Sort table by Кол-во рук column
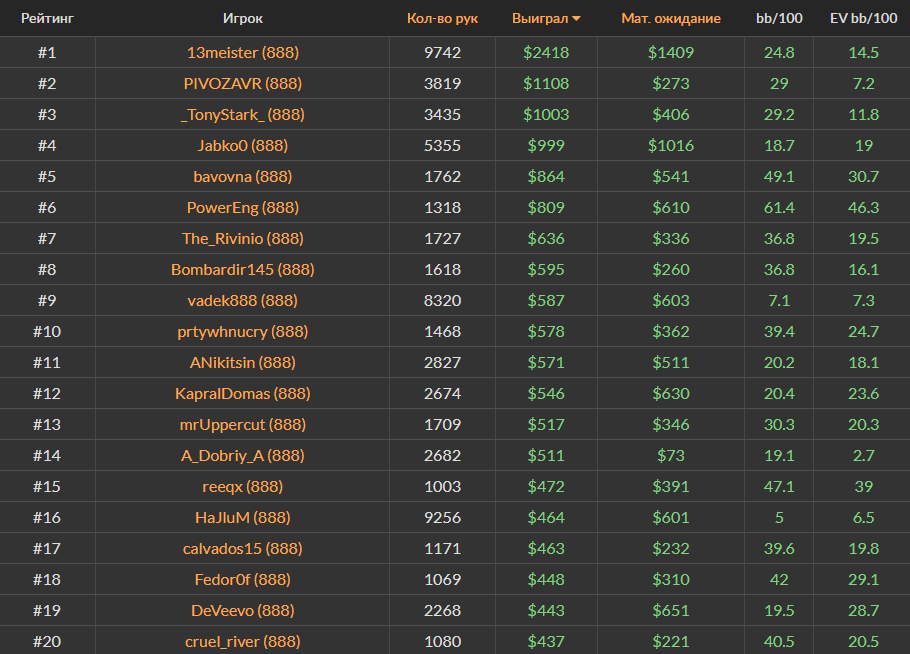910x654 pixels. click(442, 18)
